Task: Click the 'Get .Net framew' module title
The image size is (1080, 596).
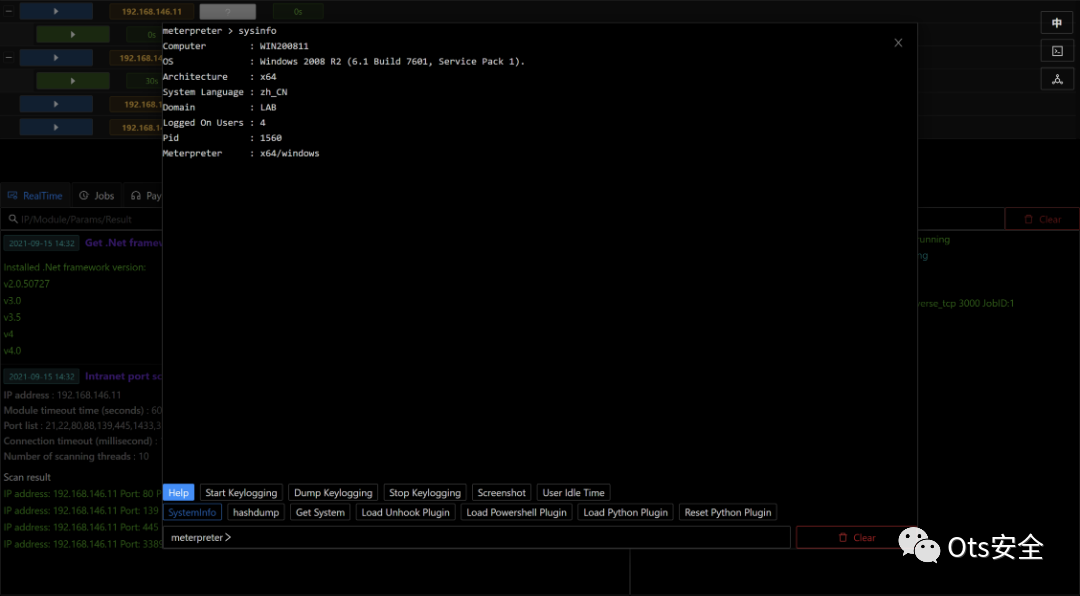Action: click(x=123, y=243)
